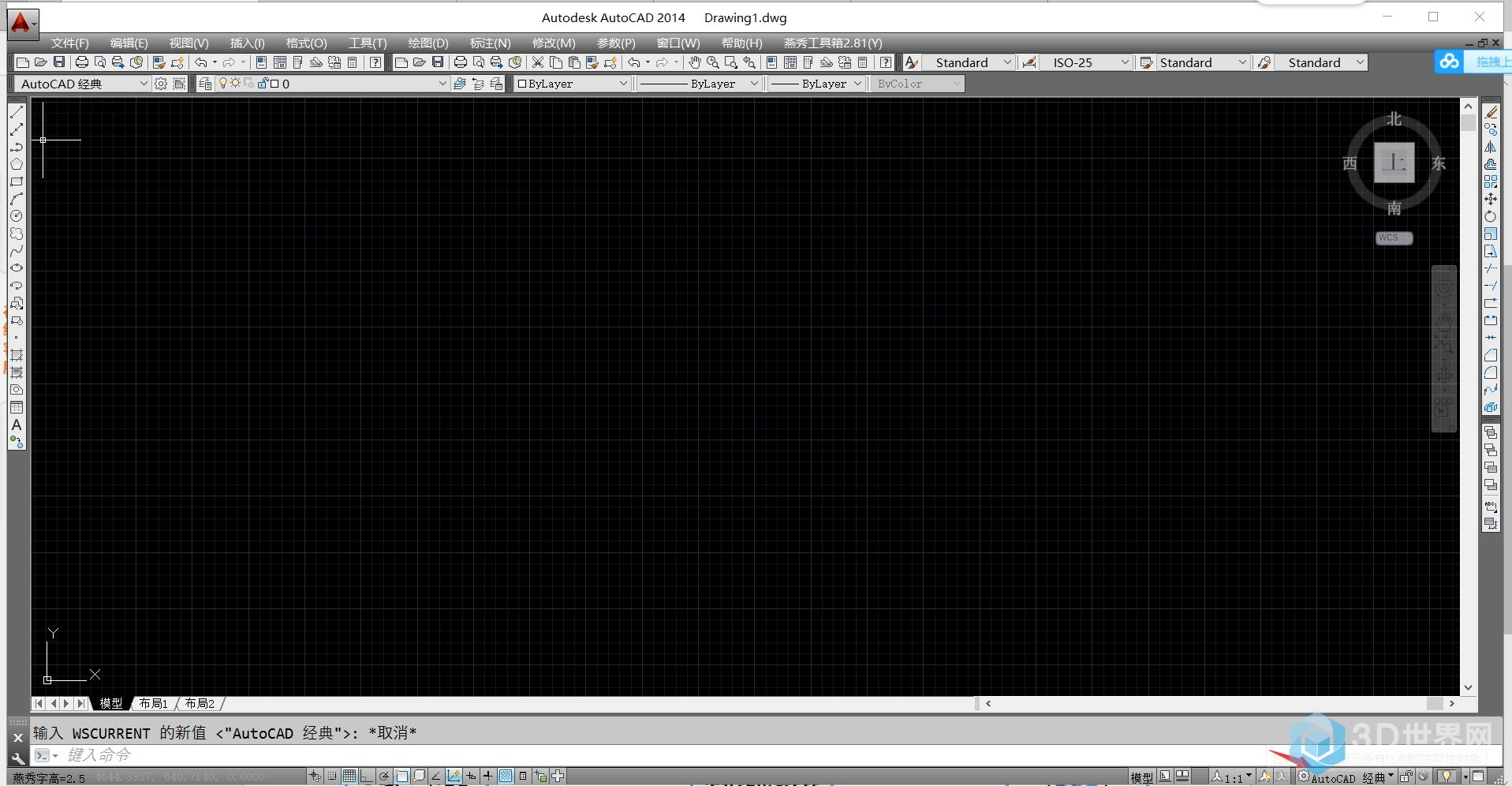The width and height of the screenshot is (1512, 786).
Task: Click 北 on the ViewCube compass
Action: pyautogui.click(x=1394, y=119)
